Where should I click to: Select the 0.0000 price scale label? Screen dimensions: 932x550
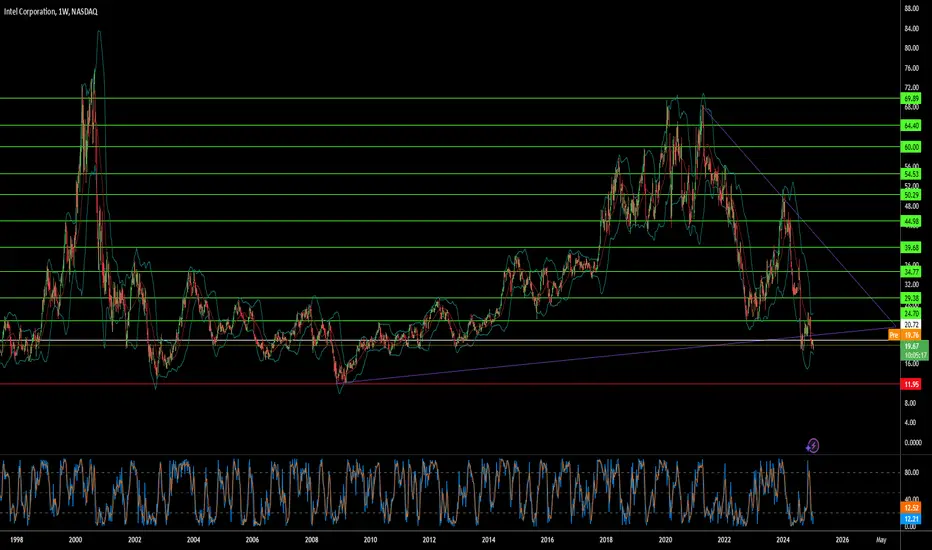(912, 442)
